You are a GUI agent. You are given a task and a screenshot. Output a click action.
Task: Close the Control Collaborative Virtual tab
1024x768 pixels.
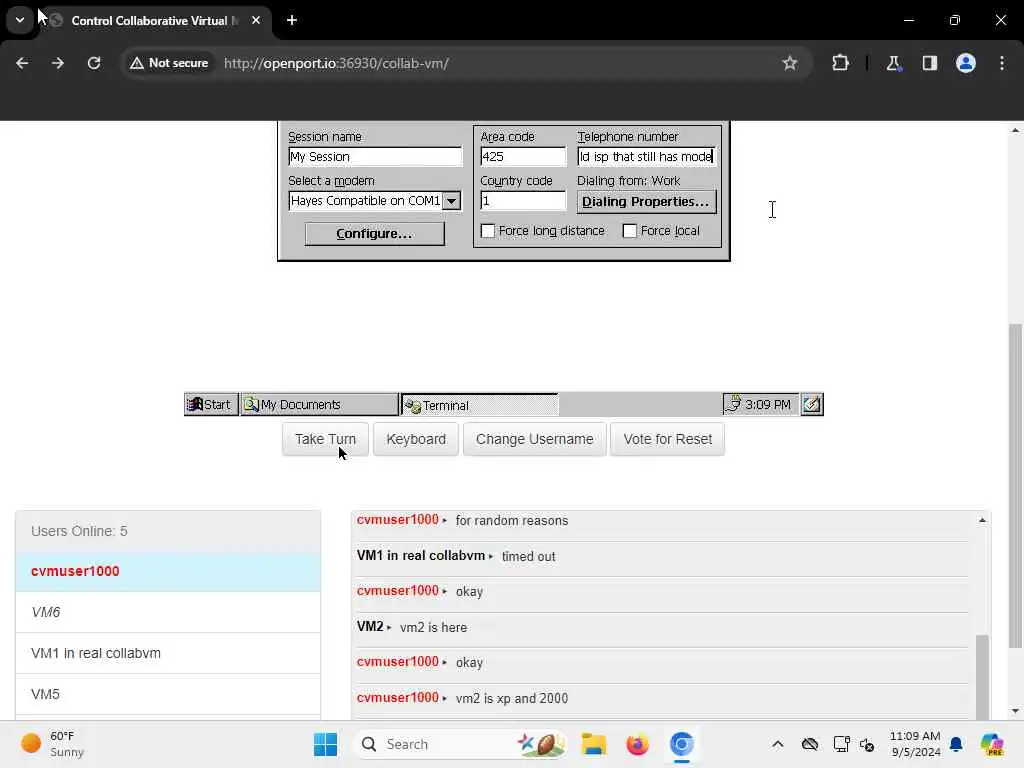pyautogui.click(x=256, y=20)
